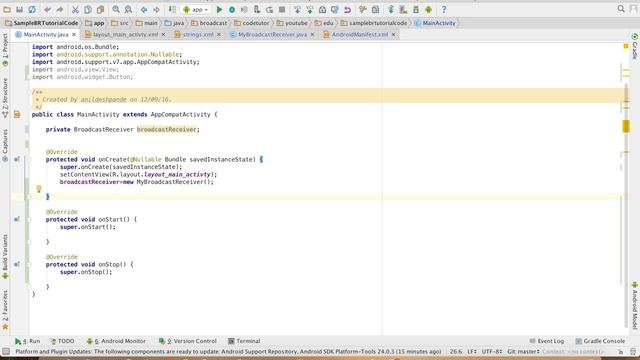Open the Gradle Console panel
This screenshot has height=360, width=640.
pyautogui.click(x=600, y=341)
